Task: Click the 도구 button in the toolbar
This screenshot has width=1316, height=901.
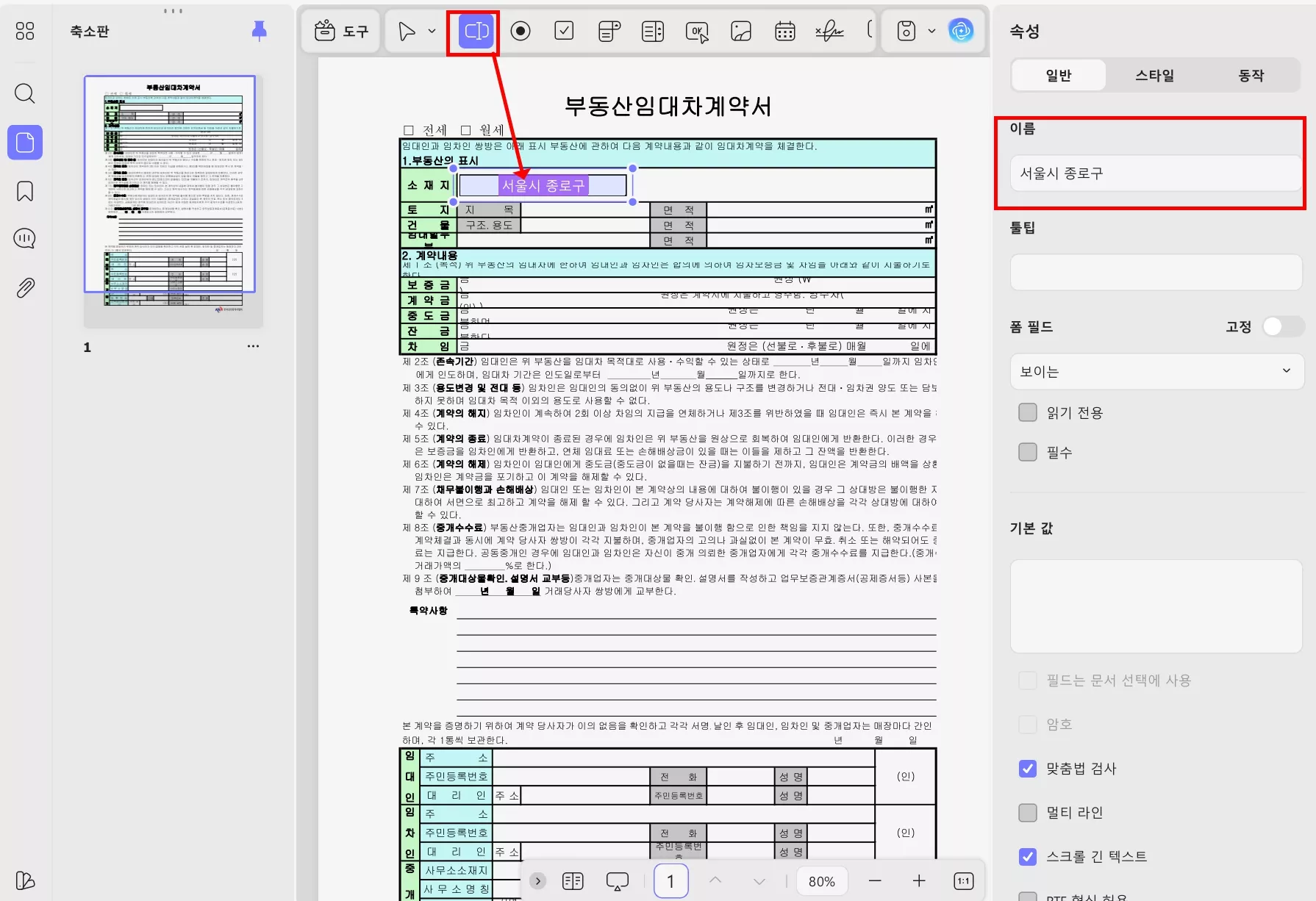Action: click(x=340, y=31)
